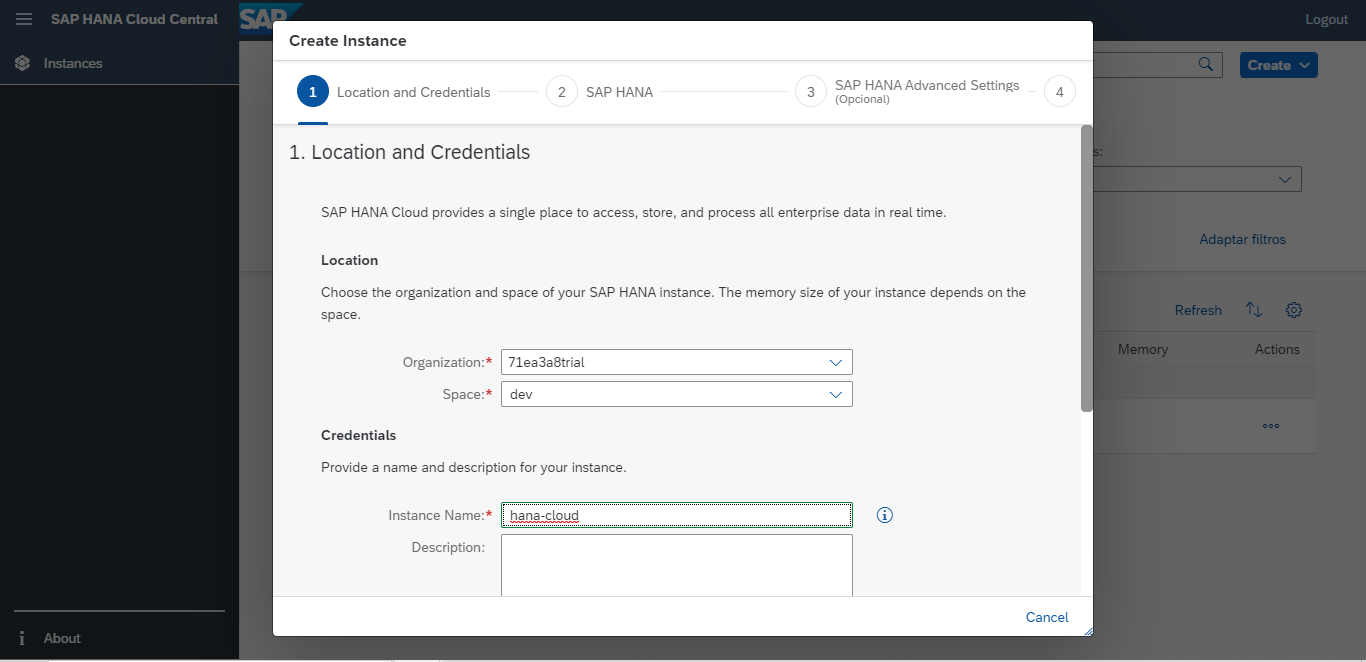The height and width of the screenshot is (662, 1366).
Task: Click the dialog vertical scrollbar
Action: [1086, 268]
